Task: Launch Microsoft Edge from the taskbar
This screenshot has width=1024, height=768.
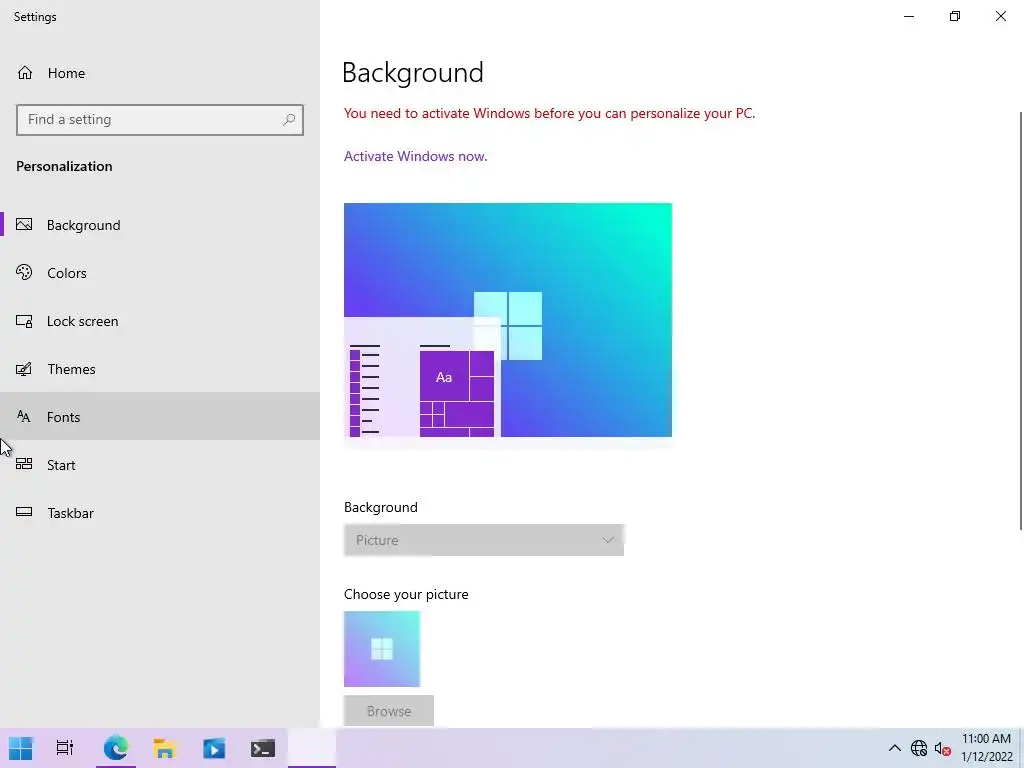Action: pyautogui.click(x=116, y=748)
